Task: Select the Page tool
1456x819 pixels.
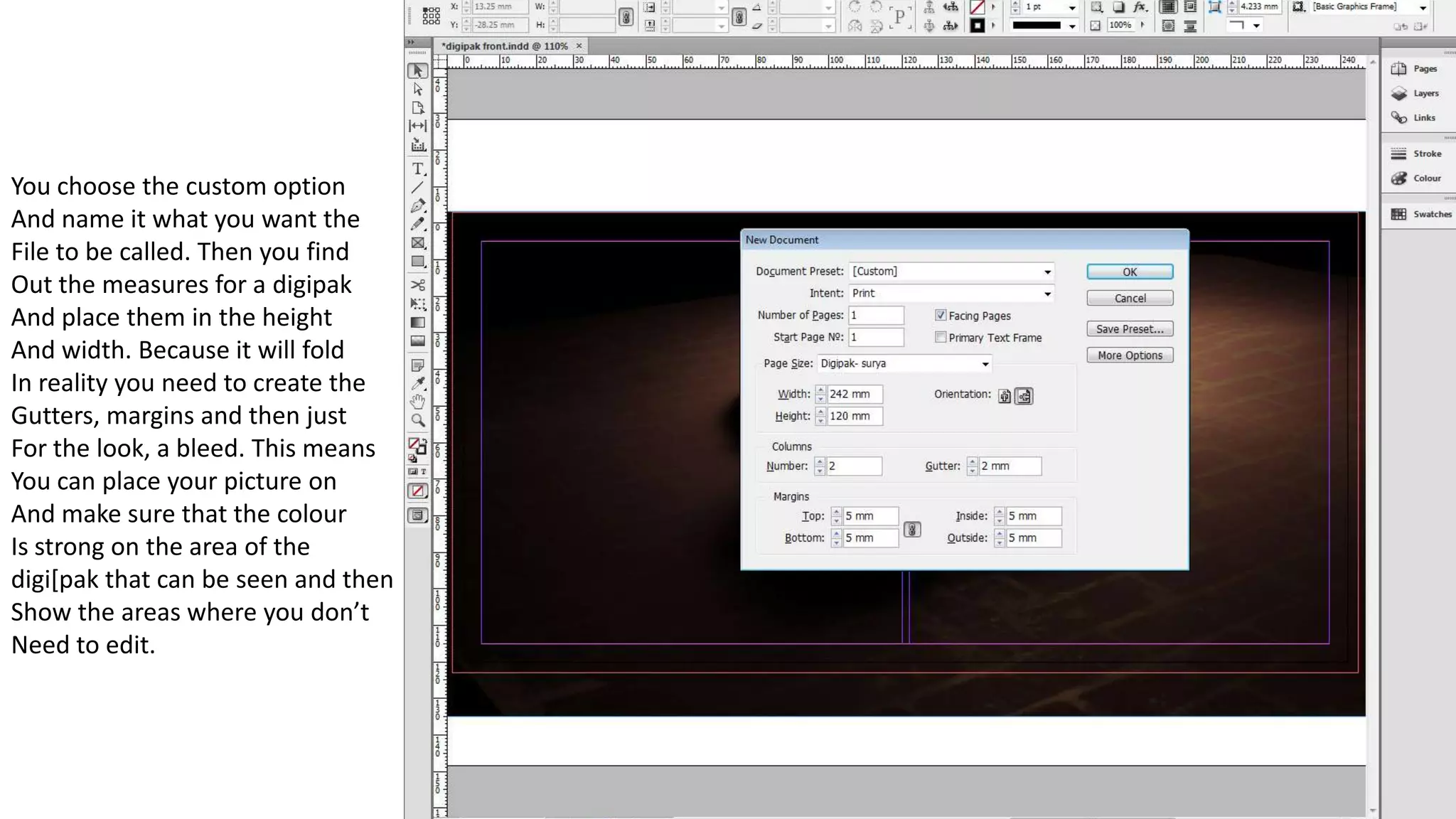Action: click(418, 108)
